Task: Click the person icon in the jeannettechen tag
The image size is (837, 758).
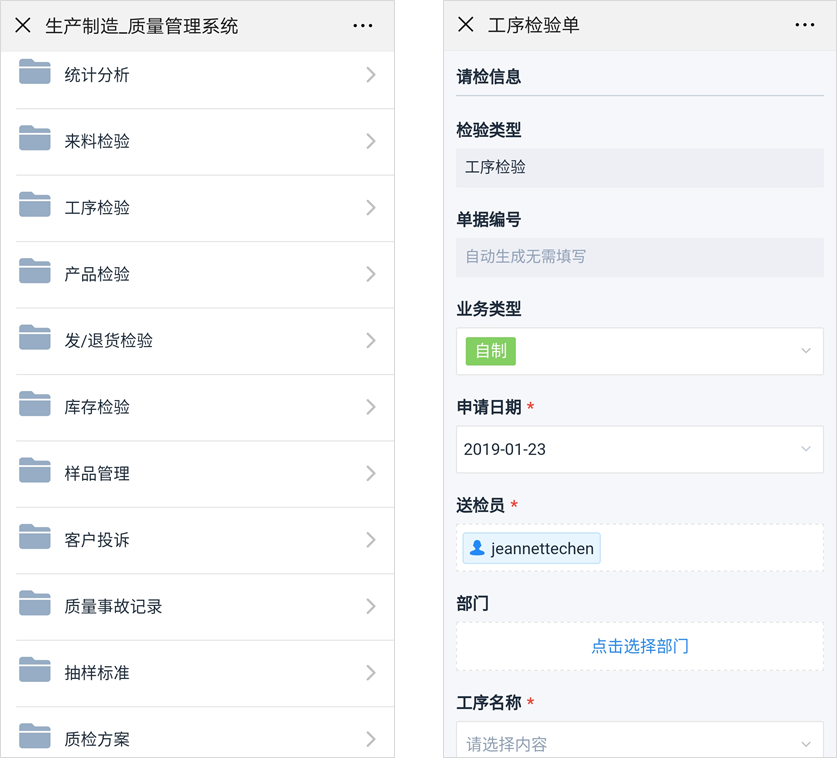Action: click(x=475, y=548)
